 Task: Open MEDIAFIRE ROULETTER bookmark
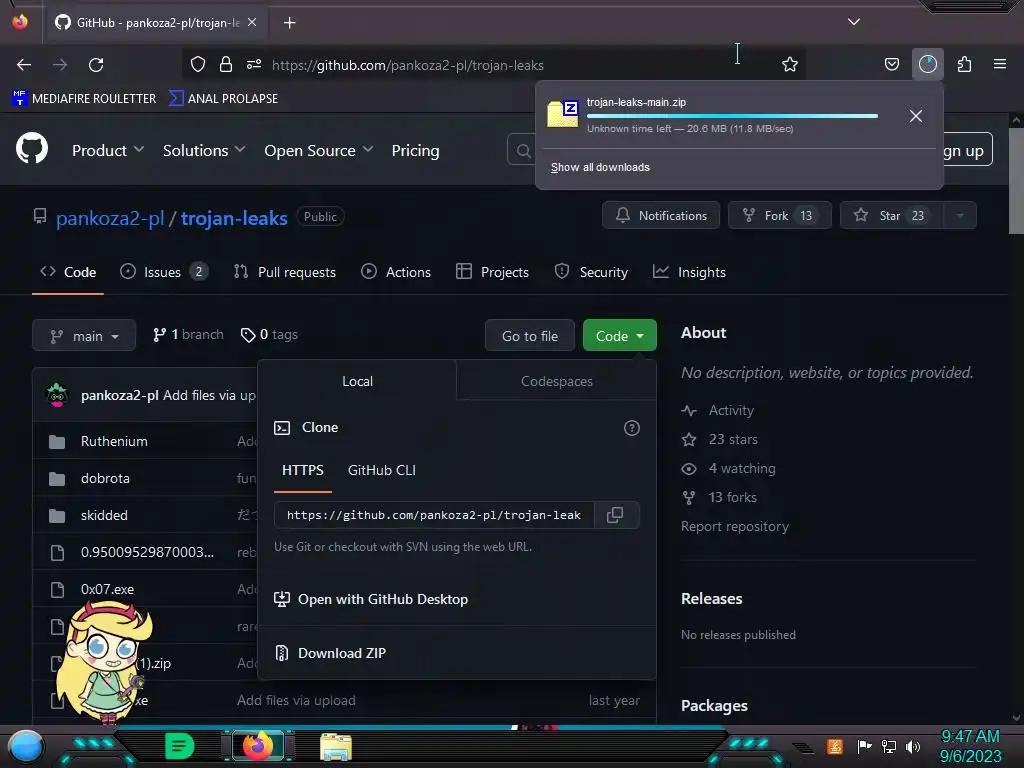pos(84,98)
